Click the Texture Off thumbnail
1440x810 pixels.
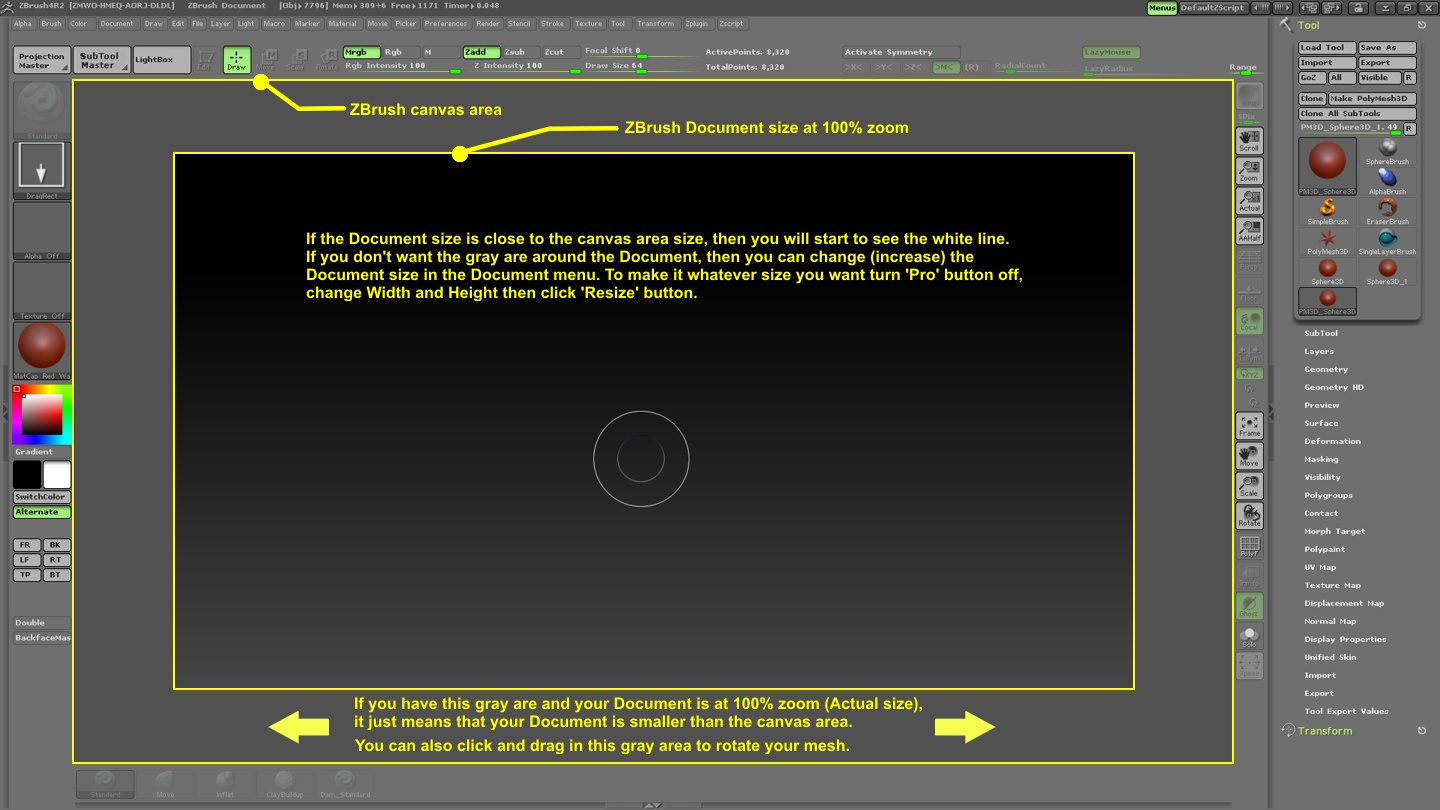(42, 290)
